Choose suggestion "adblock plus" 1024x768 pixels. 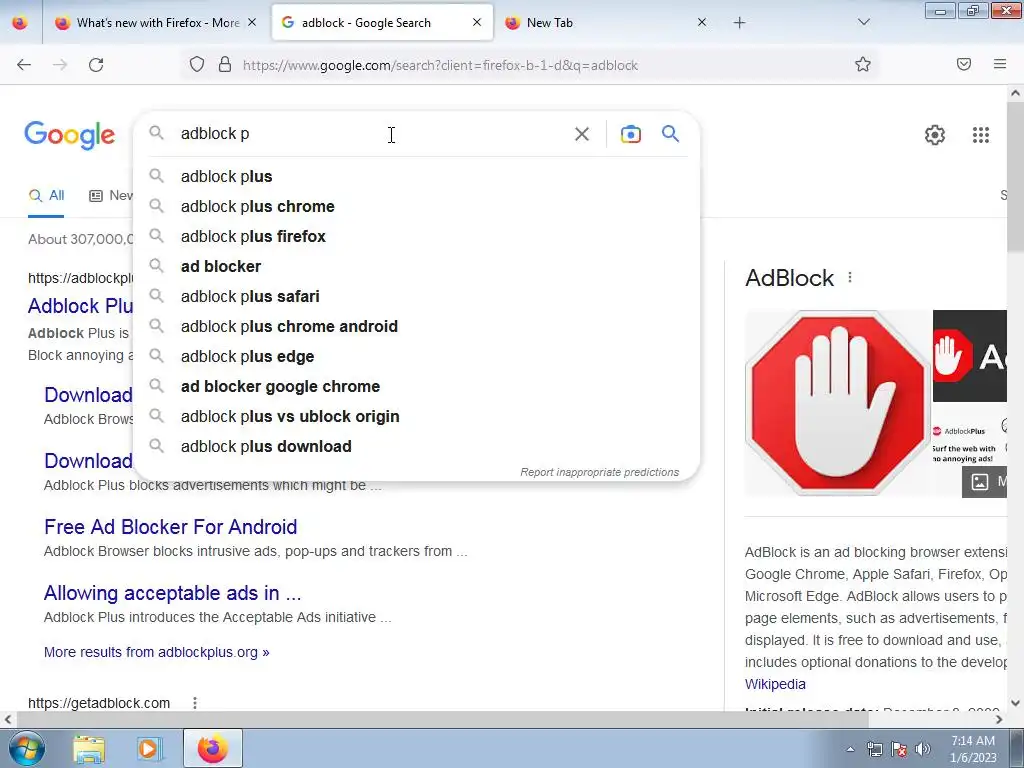click(416, 176)
